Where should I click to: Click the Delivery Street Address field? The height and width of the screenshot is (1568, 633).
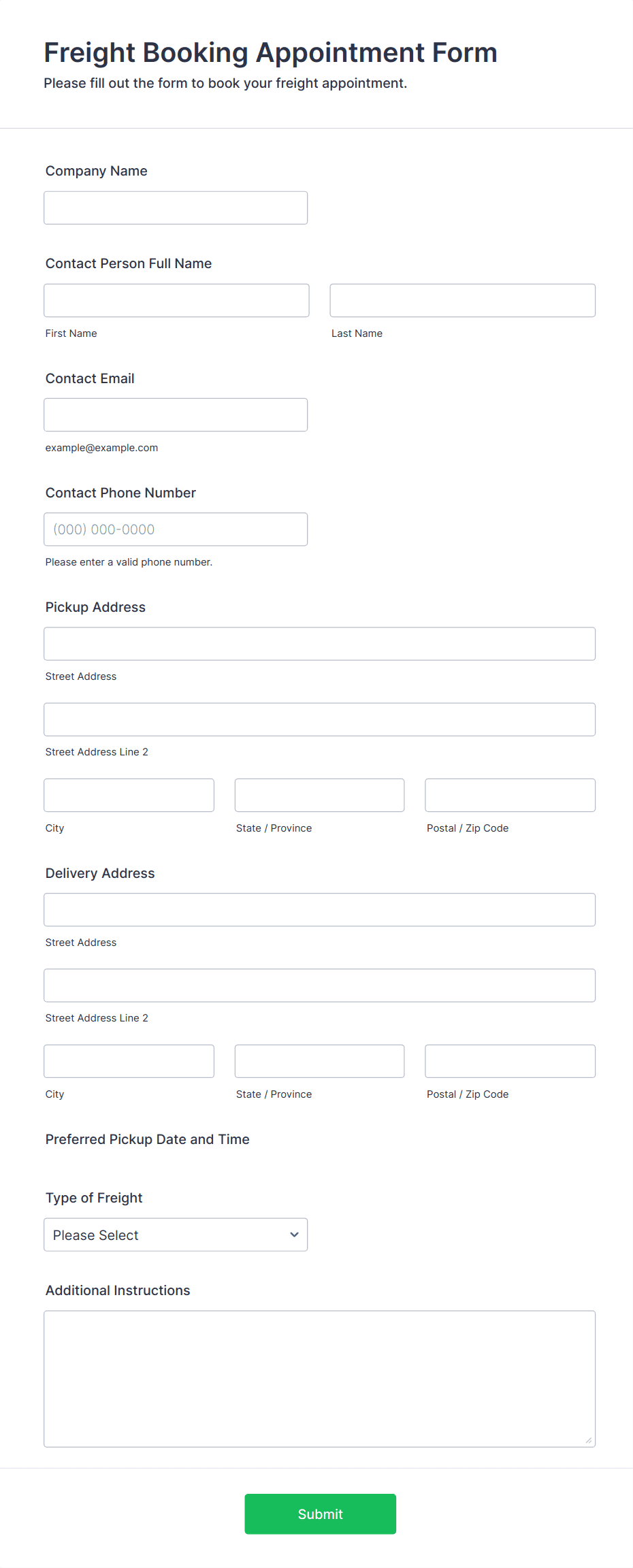pyautogui.click(x=320, y=909)
